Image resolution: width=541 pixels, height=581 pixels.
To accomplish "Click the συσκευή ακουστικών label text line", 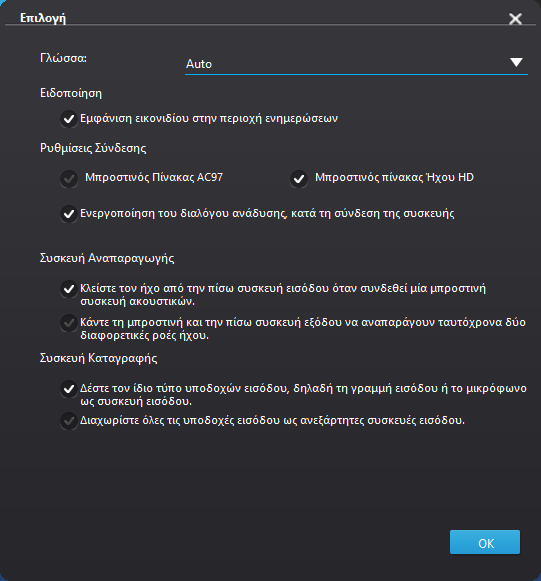I will [x=137, y=301].
